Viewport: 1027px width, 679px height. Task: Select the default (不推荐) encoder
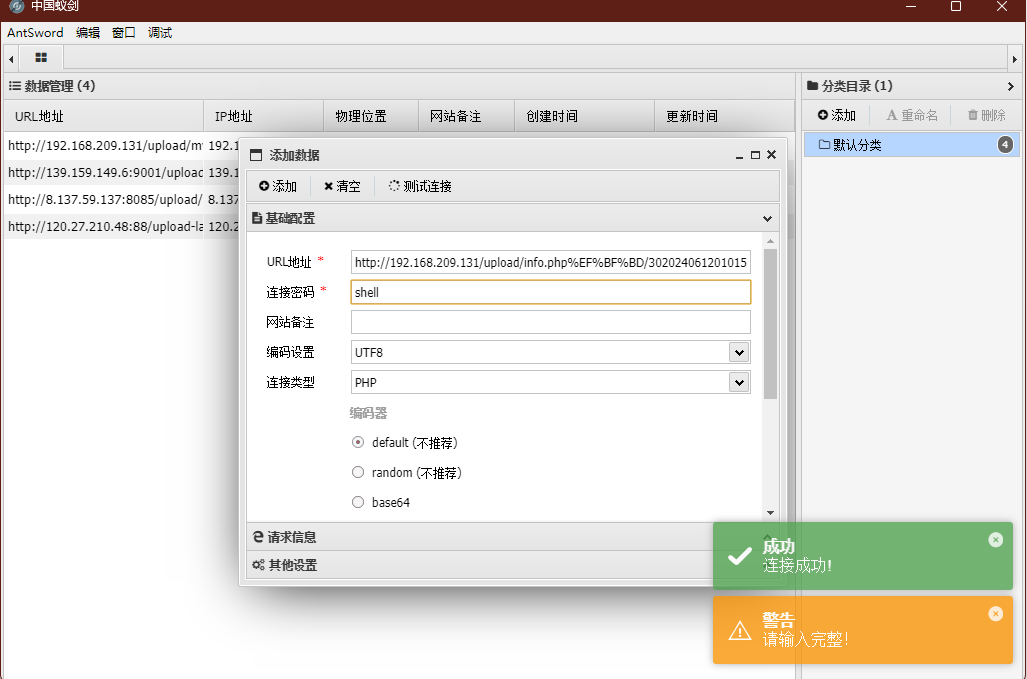(x=358, y=442)
